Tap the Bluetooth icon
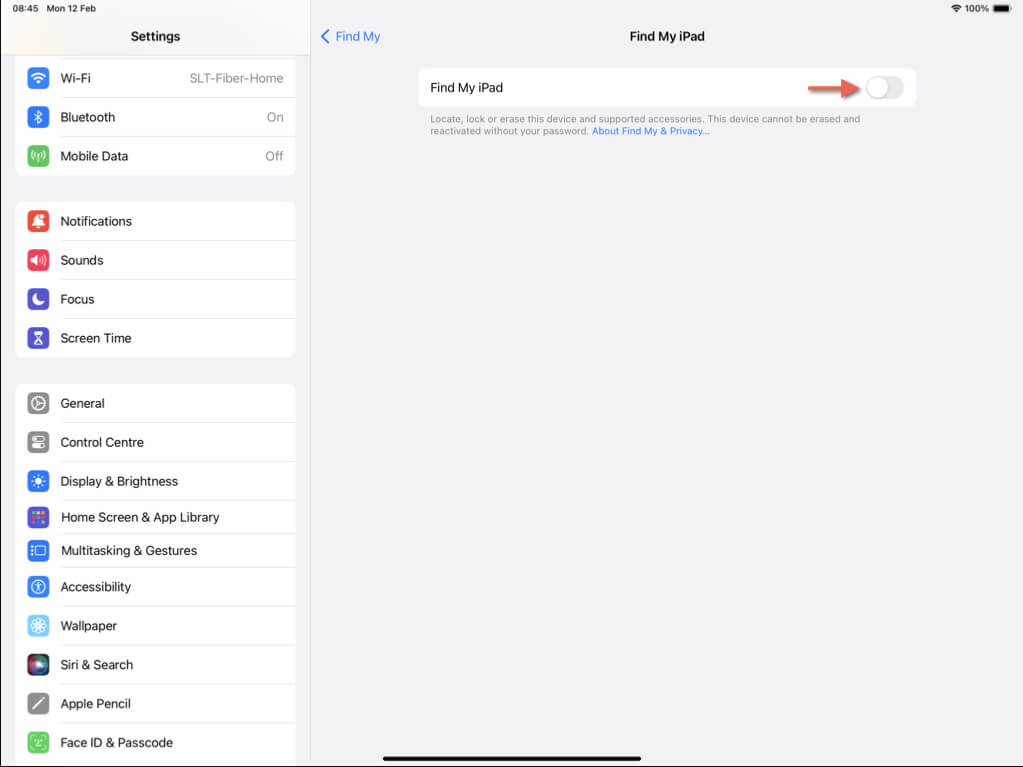 [x=38, y=117]
